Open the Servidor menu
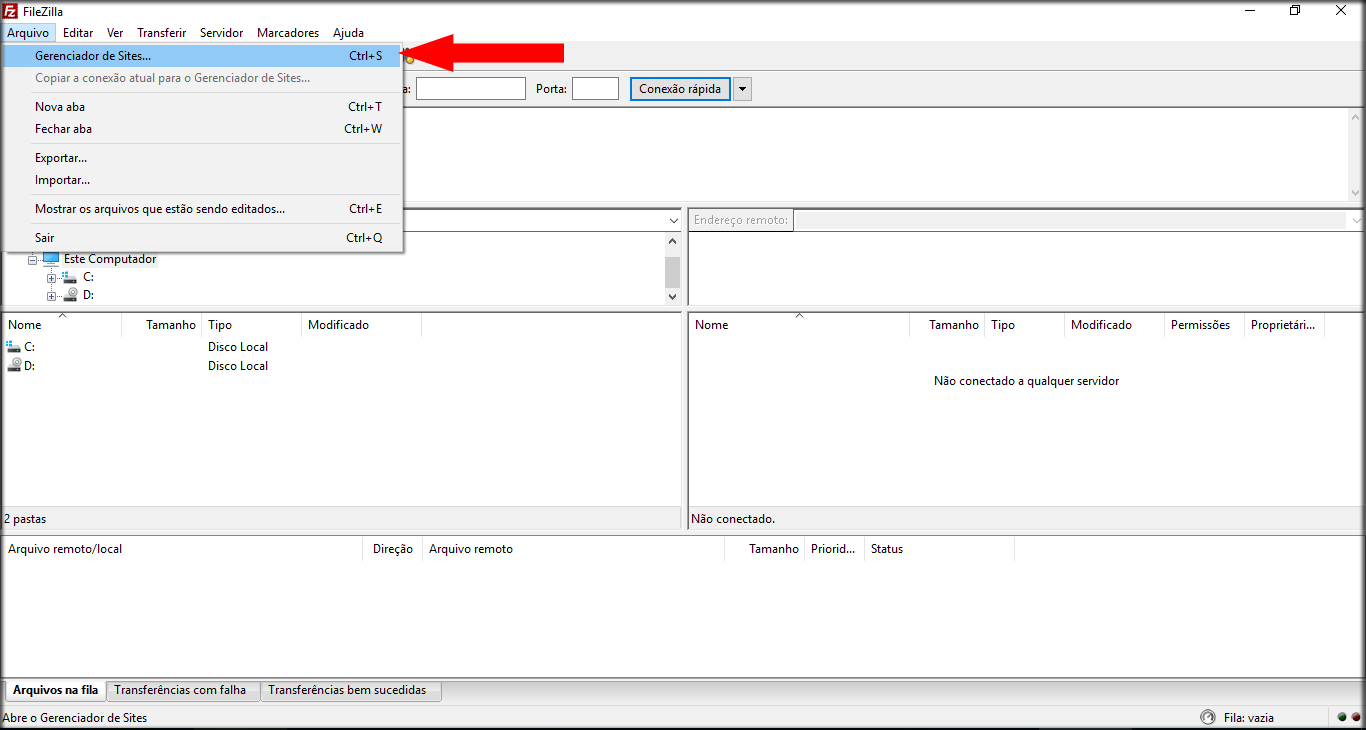The height and width of the screenshot is (730, 1366). [221, 33]
